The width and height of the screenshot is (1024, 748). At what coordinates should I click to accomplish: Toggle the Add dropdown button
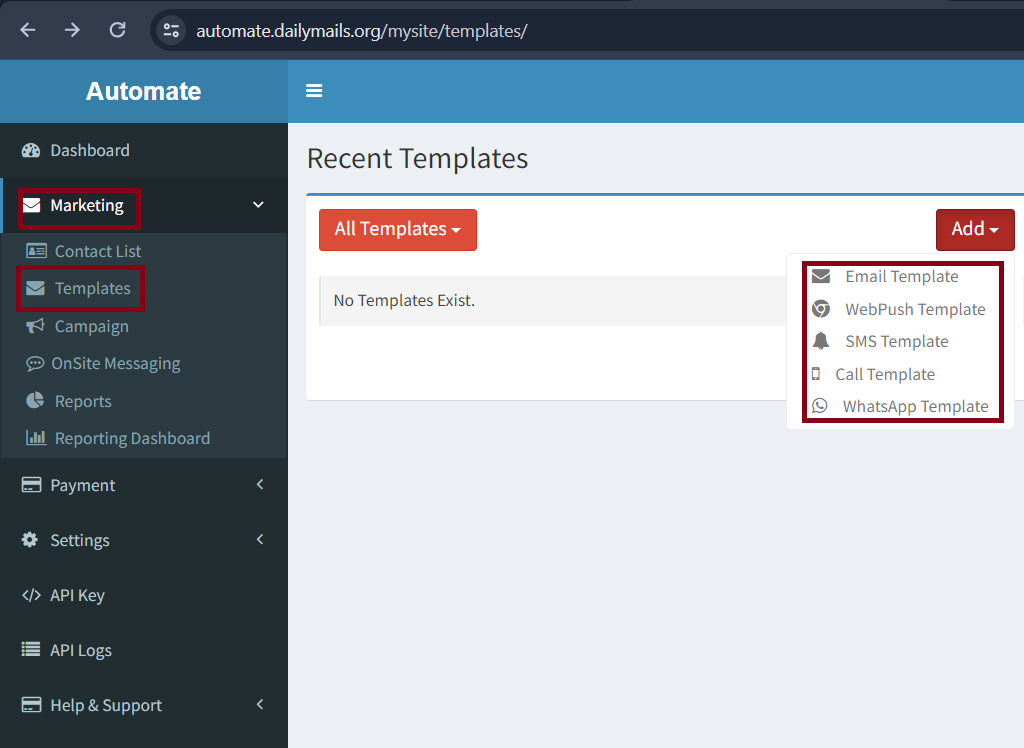pyautogui.click(x=974, y=230)
